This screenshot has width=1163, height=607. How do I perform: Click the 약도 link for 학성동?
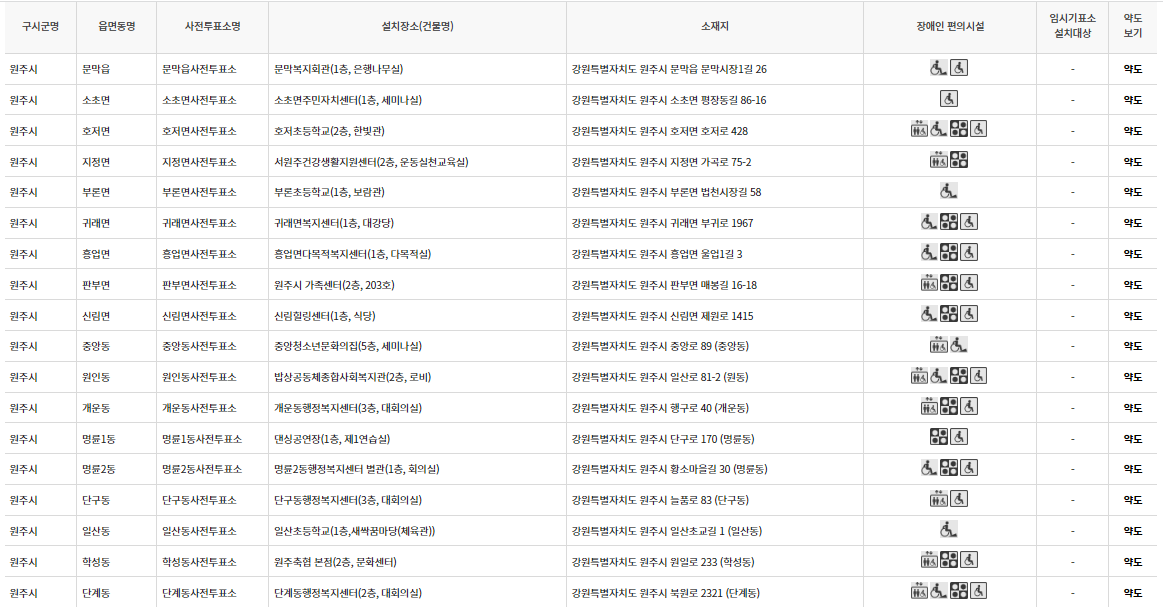pyautogui.click(x=1135, y=561)
